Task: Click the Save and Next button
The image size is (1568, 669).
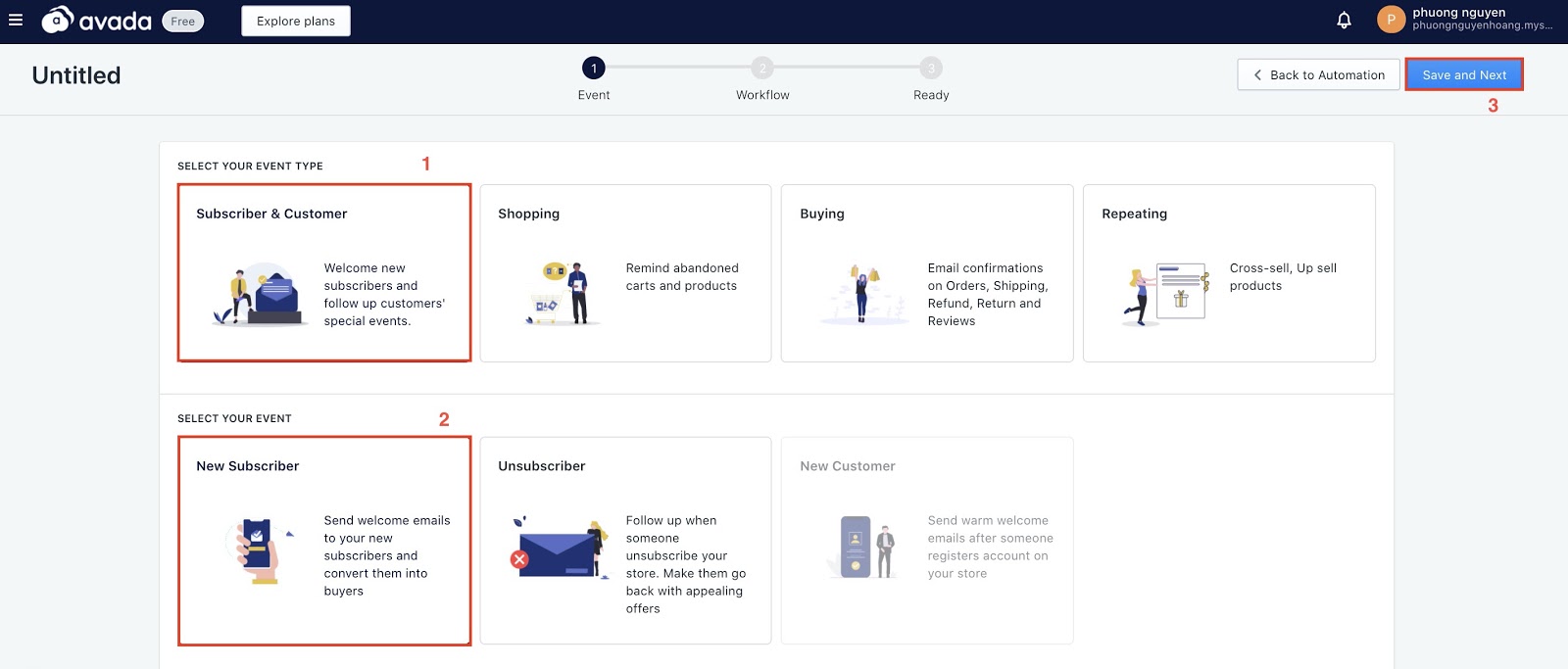Action: 1464,75
